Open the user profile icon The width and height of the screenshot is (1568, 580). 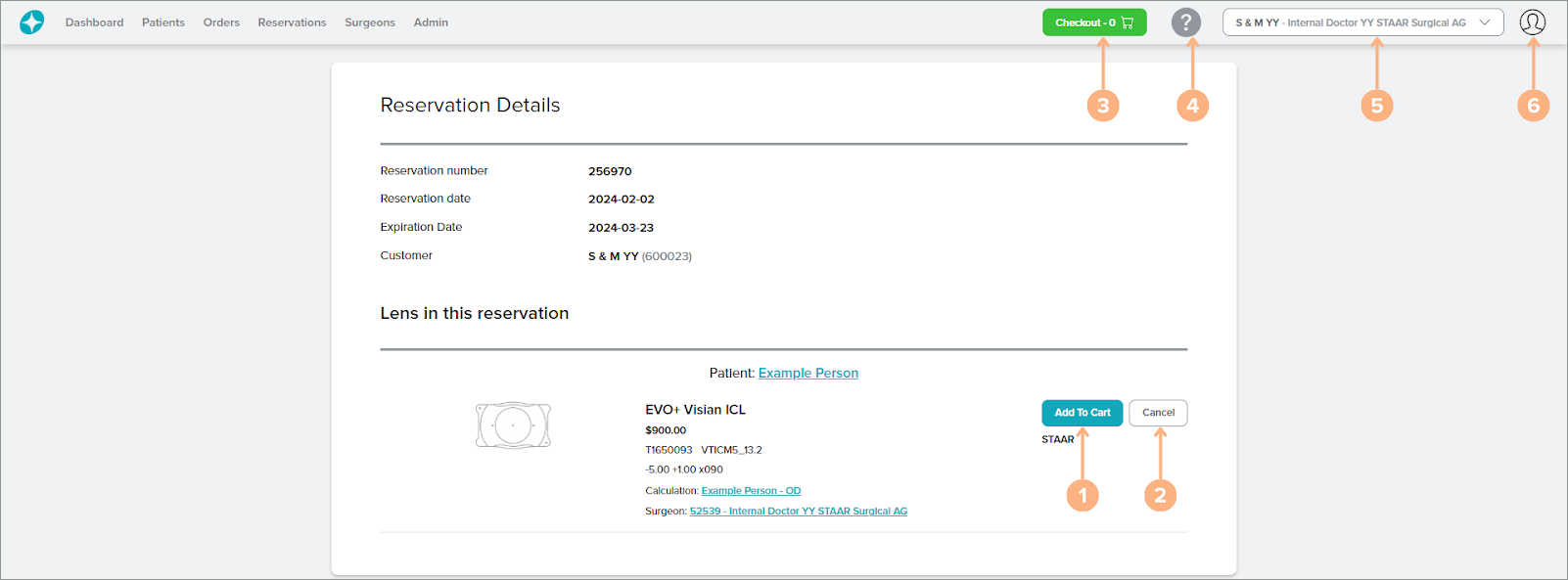click(1532, 22)
